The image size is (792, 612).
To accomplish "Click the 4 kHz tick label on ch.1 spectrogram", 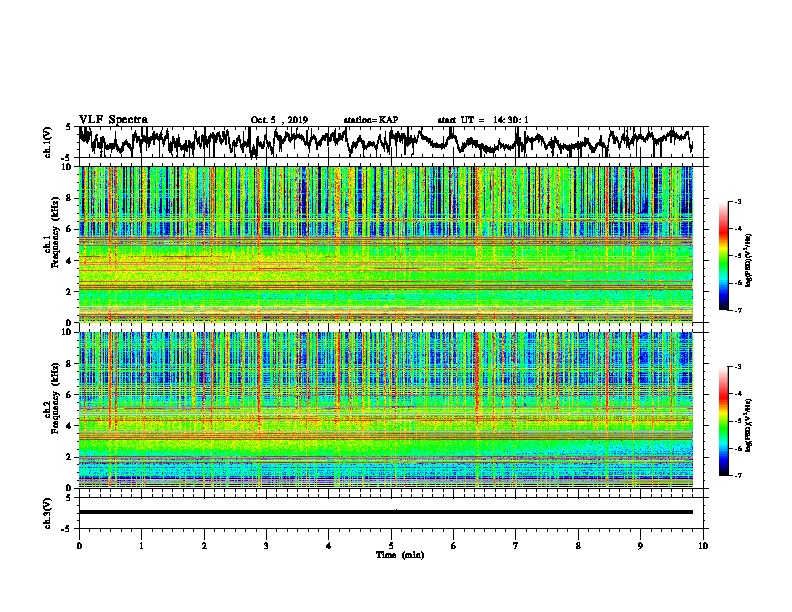I will point(69,261).
